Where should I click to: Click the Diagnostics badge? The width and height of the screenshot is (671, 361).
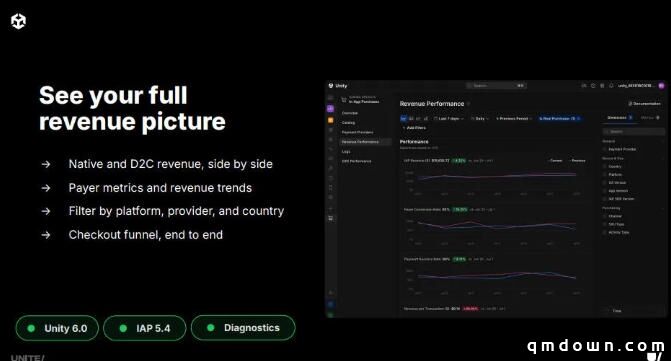243,328
